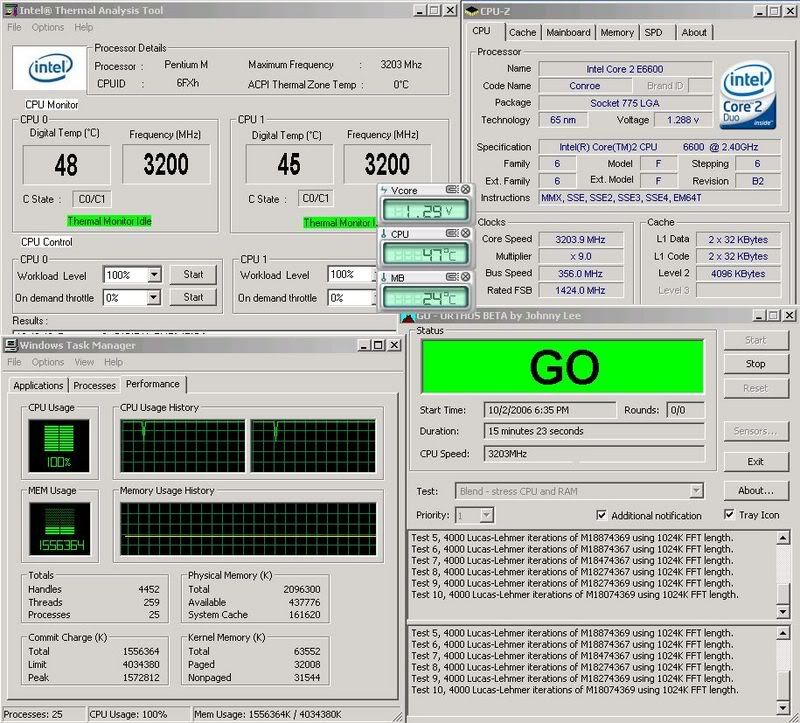Click the CPU Usage 100% gauge
800x723 pixels.
[x=59, y=445]
